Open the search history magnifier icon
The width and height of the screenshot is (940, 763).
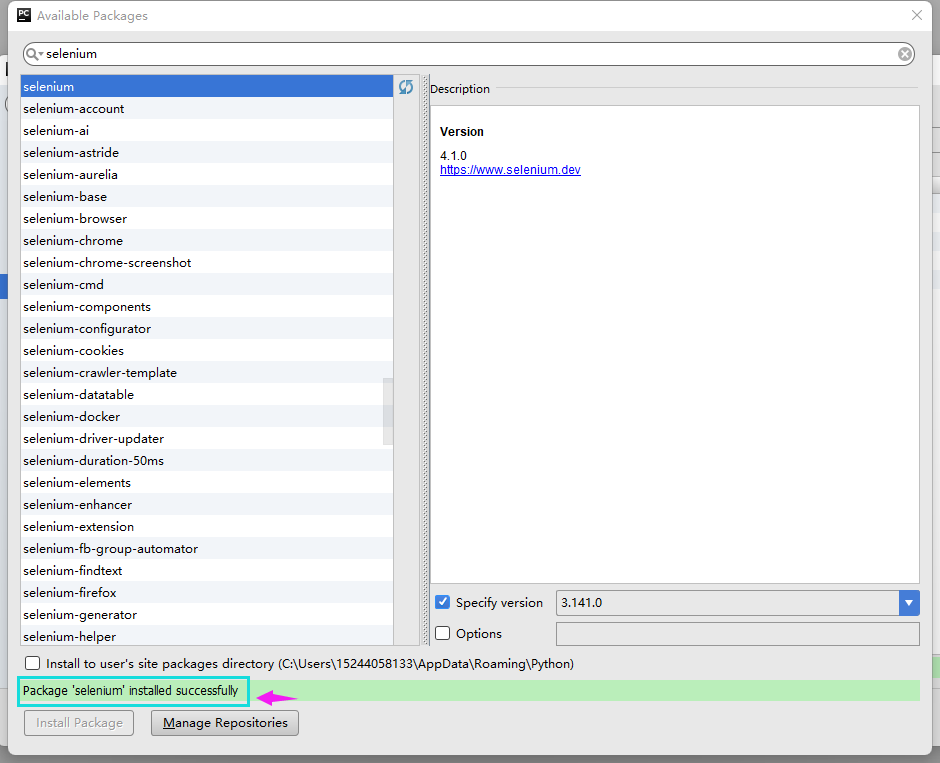[34, 54]
